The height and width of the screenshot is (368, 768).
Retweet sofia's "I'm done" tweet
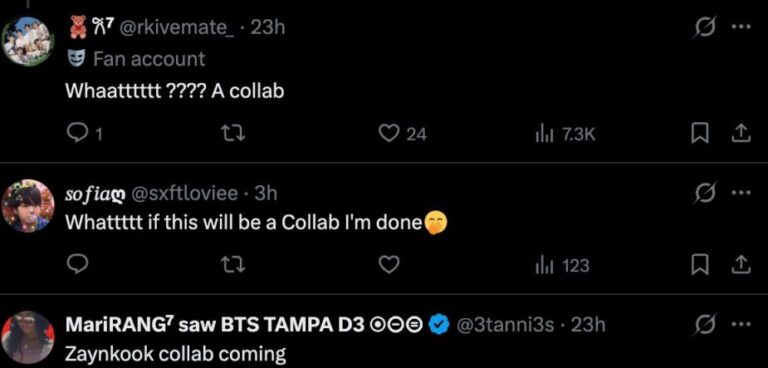pyautogui.click(x=234, y=265)
